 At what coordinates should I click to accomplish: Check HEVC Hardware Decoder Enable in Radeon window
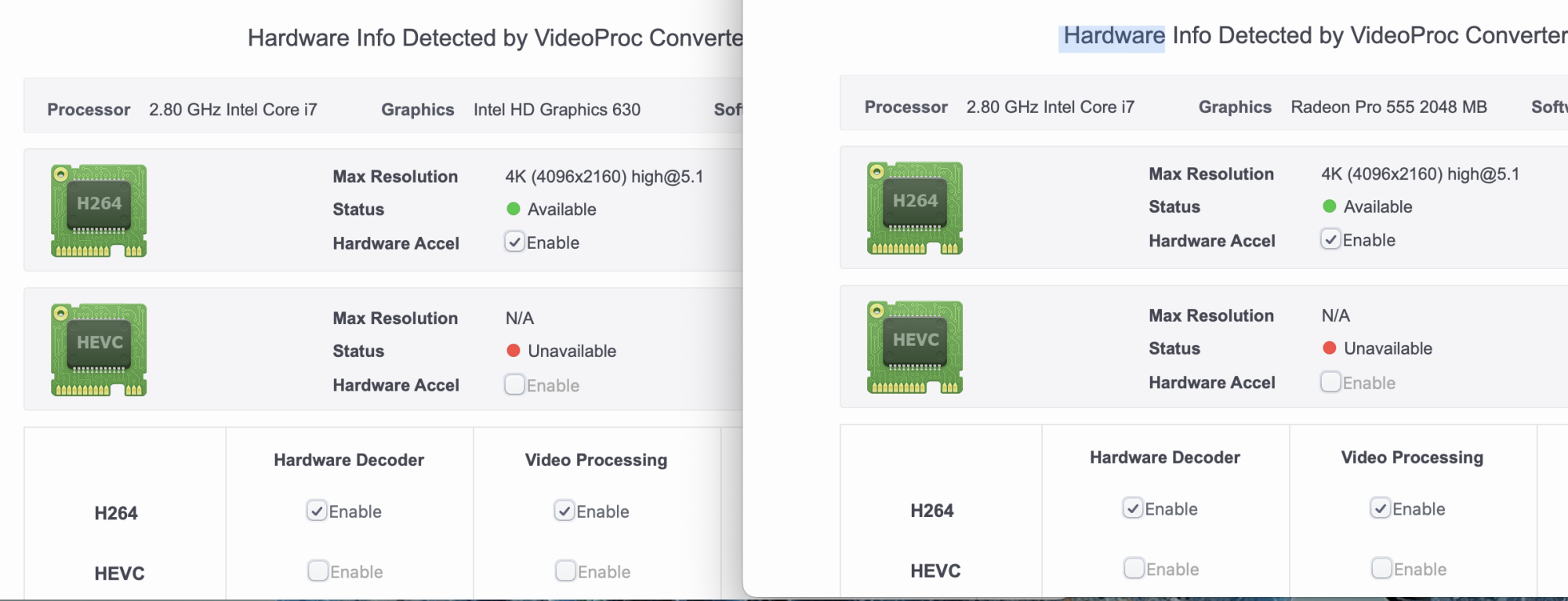pos(1134,568)
